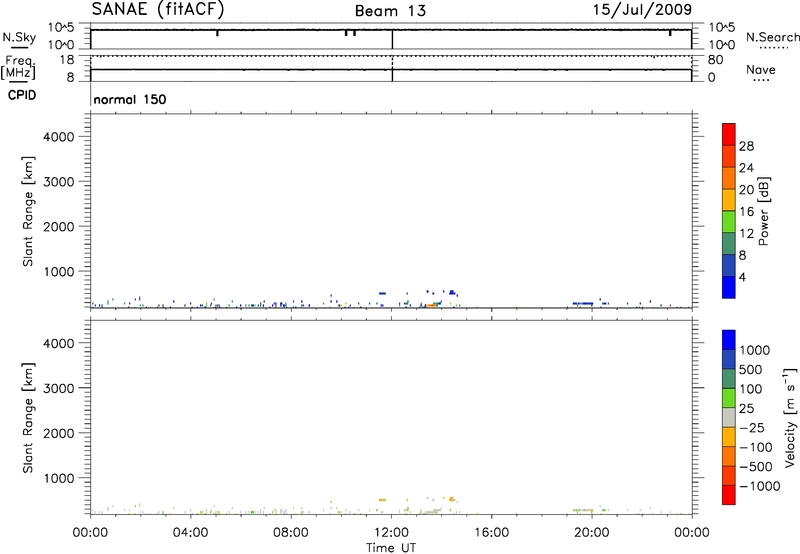Viewport: 800px width, 554px height.
Task: Click the '20' label on the Power colorbar
Action: point(746,190)
